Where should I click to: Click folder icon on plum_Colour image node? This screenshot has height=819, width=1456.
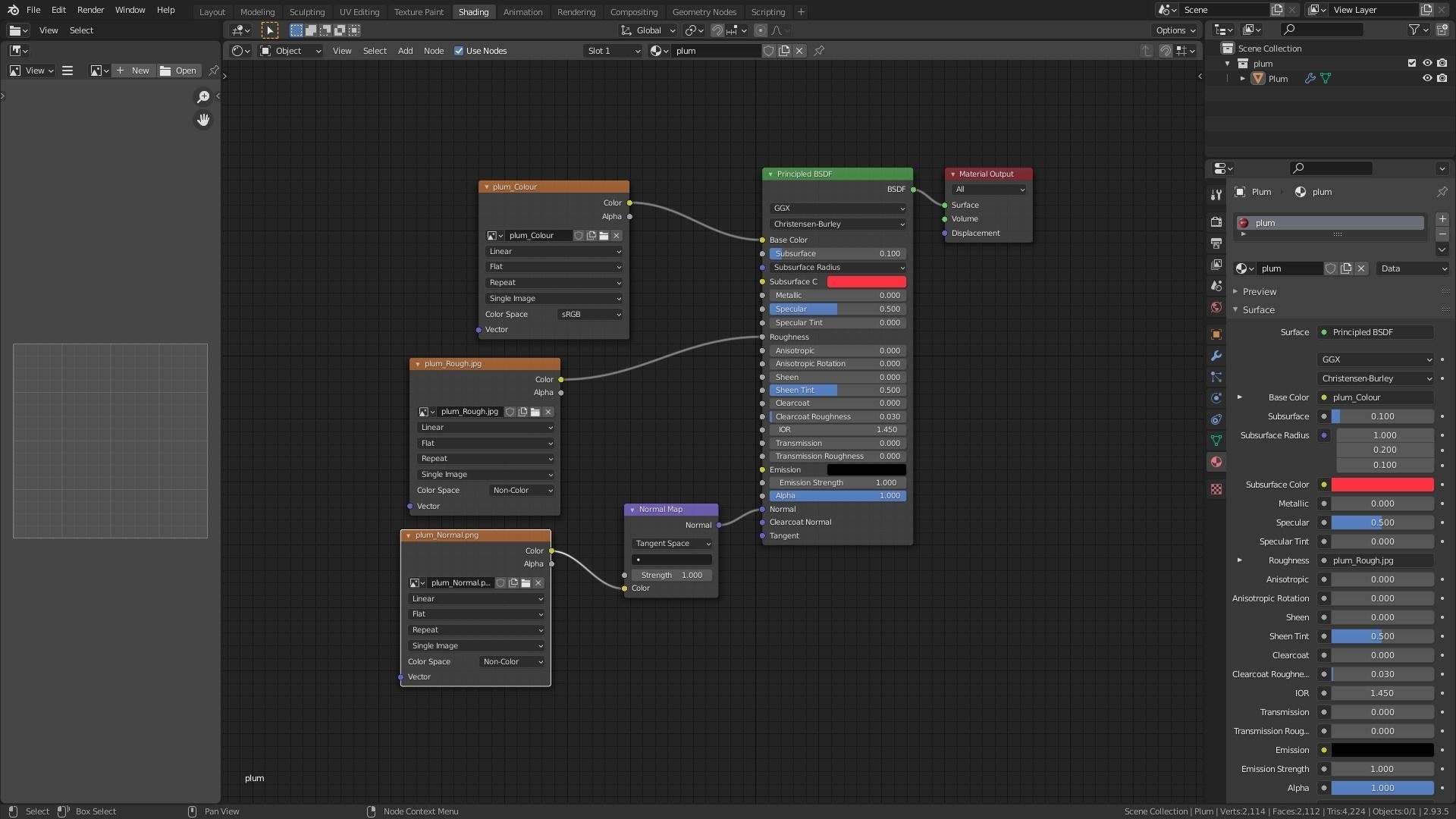(604, 236)
